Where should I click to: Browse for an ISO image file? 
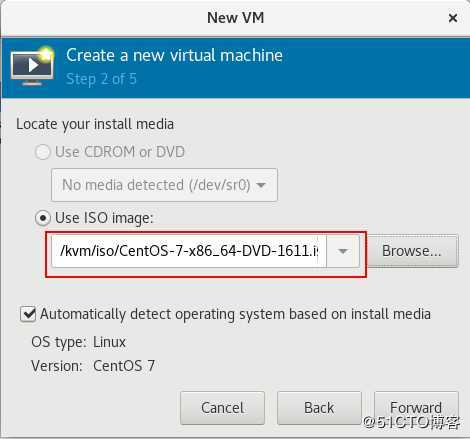412,251
